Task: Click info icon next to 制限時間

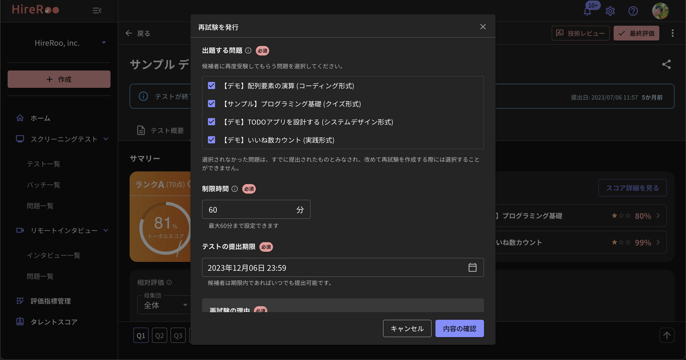Action: (234, 189)
